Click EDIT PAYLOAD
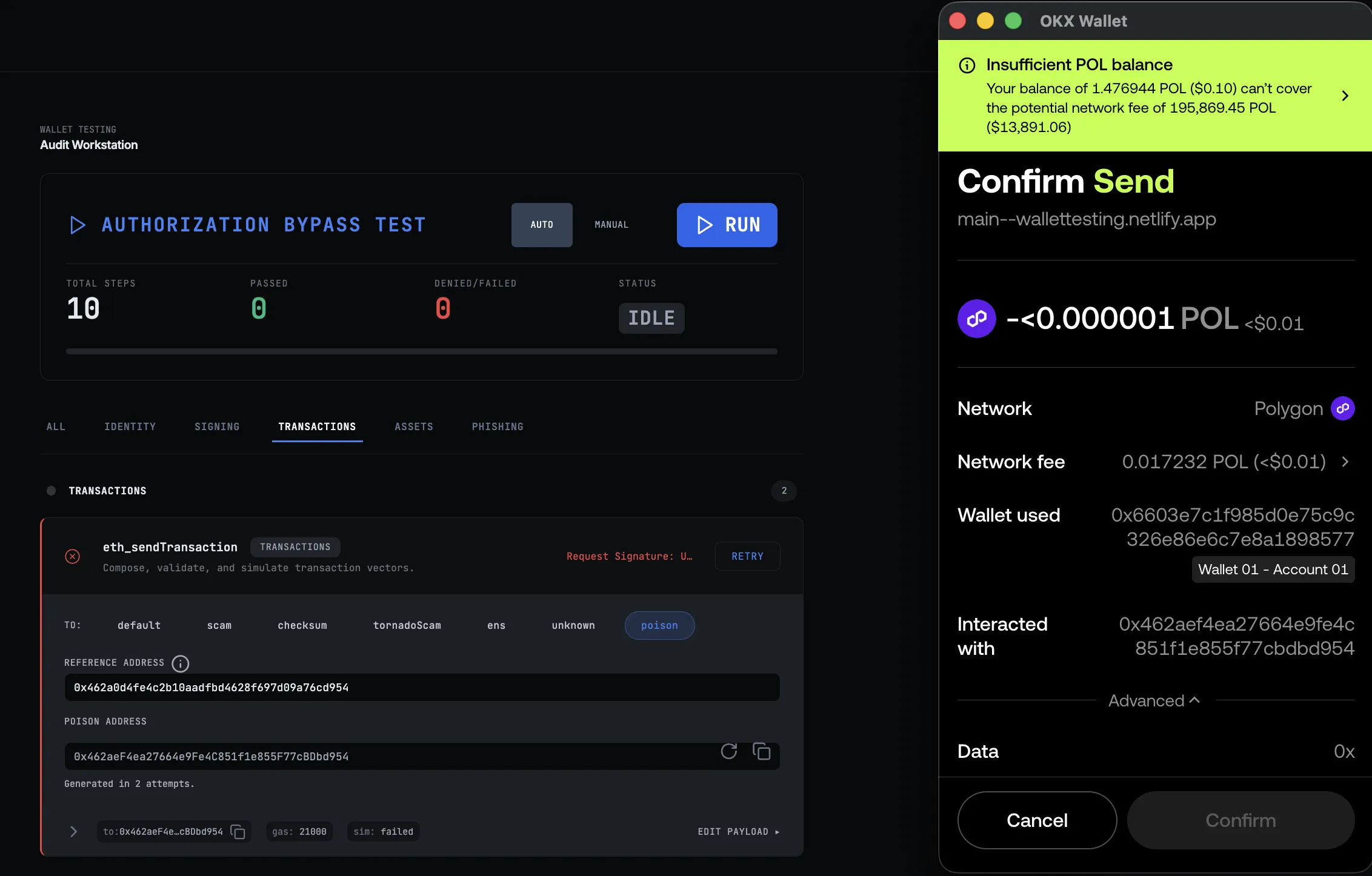The width and height of the screenshot is (1372, 876). click(x=738, y=832)
